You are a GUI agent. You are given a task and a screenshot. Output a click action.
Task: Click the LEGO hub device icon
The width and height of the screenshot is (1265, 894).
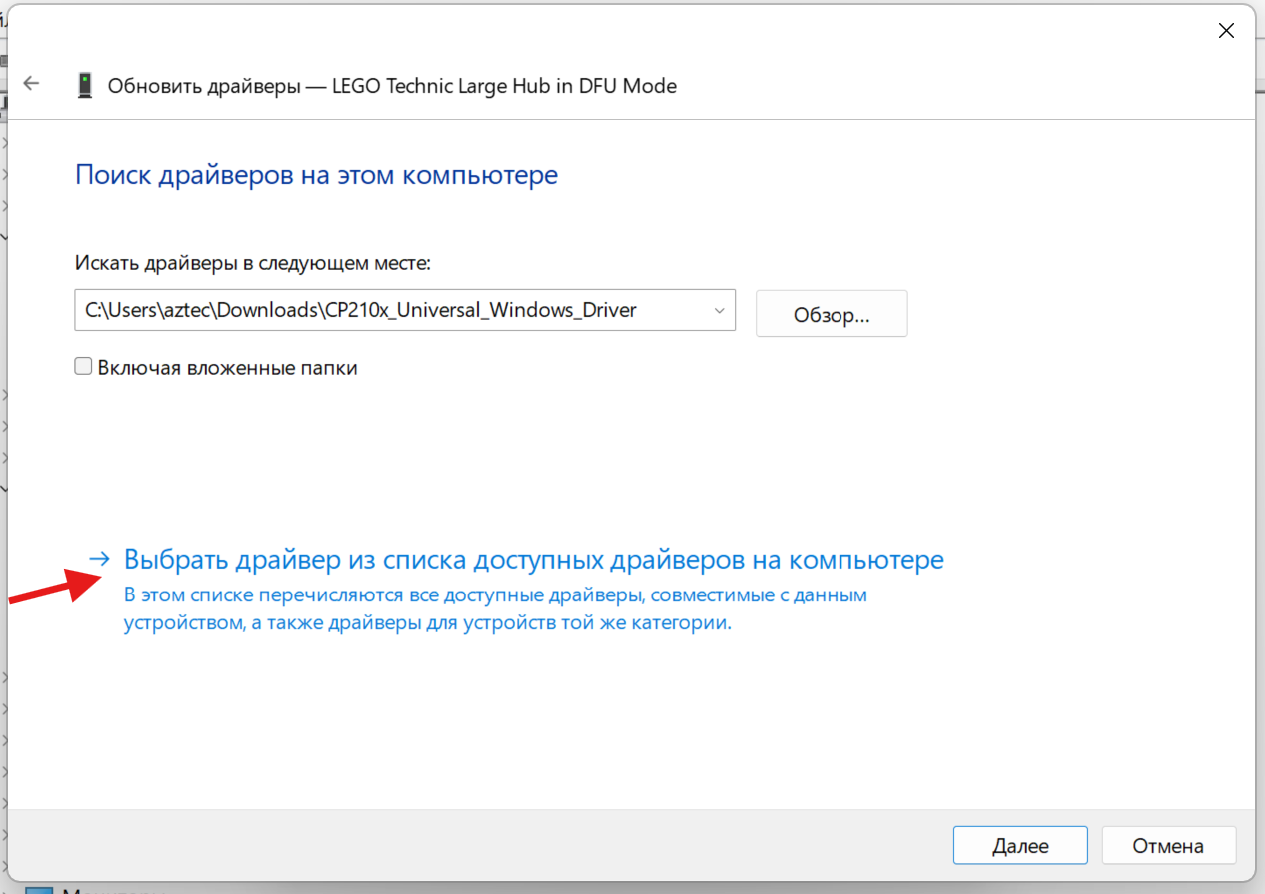[x=85, y=85]
